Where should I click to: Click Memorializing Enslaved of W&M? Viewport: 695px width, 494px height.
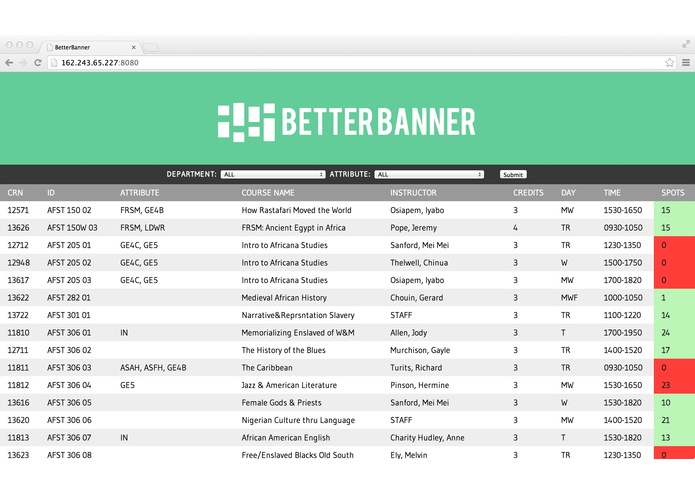click(x=298, y=333)
